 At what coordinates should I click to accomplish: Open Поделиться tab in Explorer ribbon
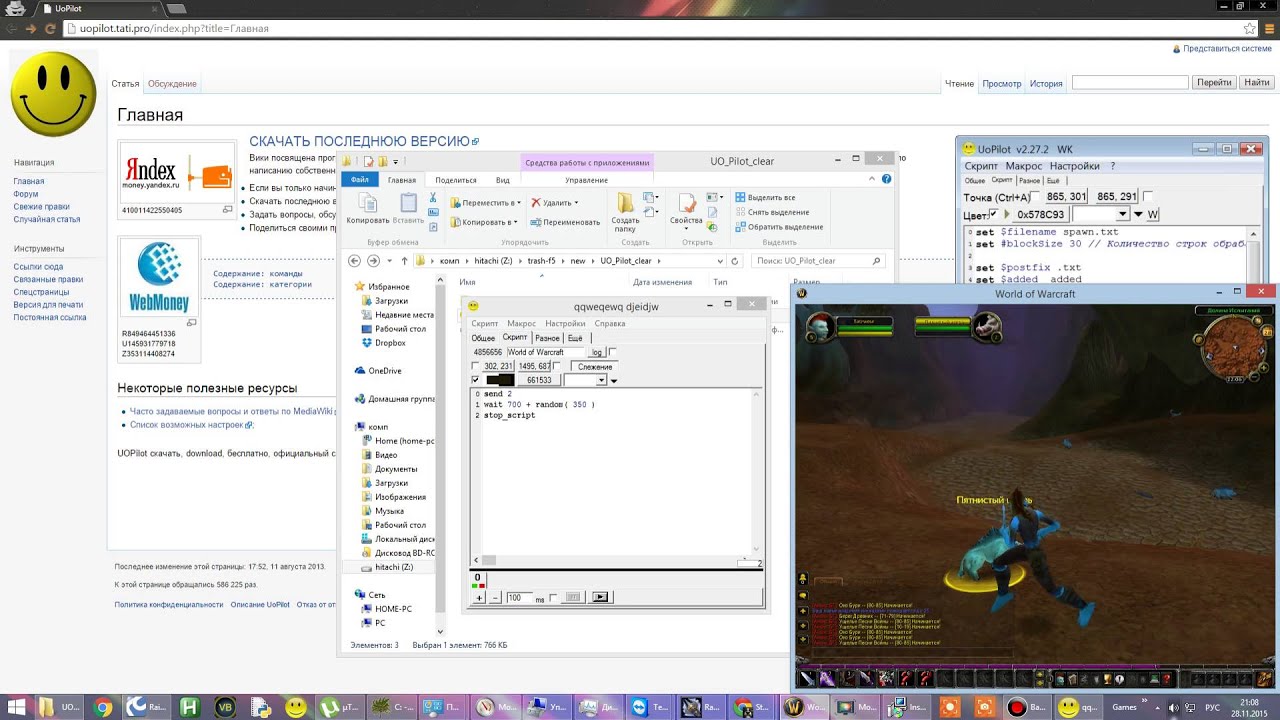coord(456,180)
